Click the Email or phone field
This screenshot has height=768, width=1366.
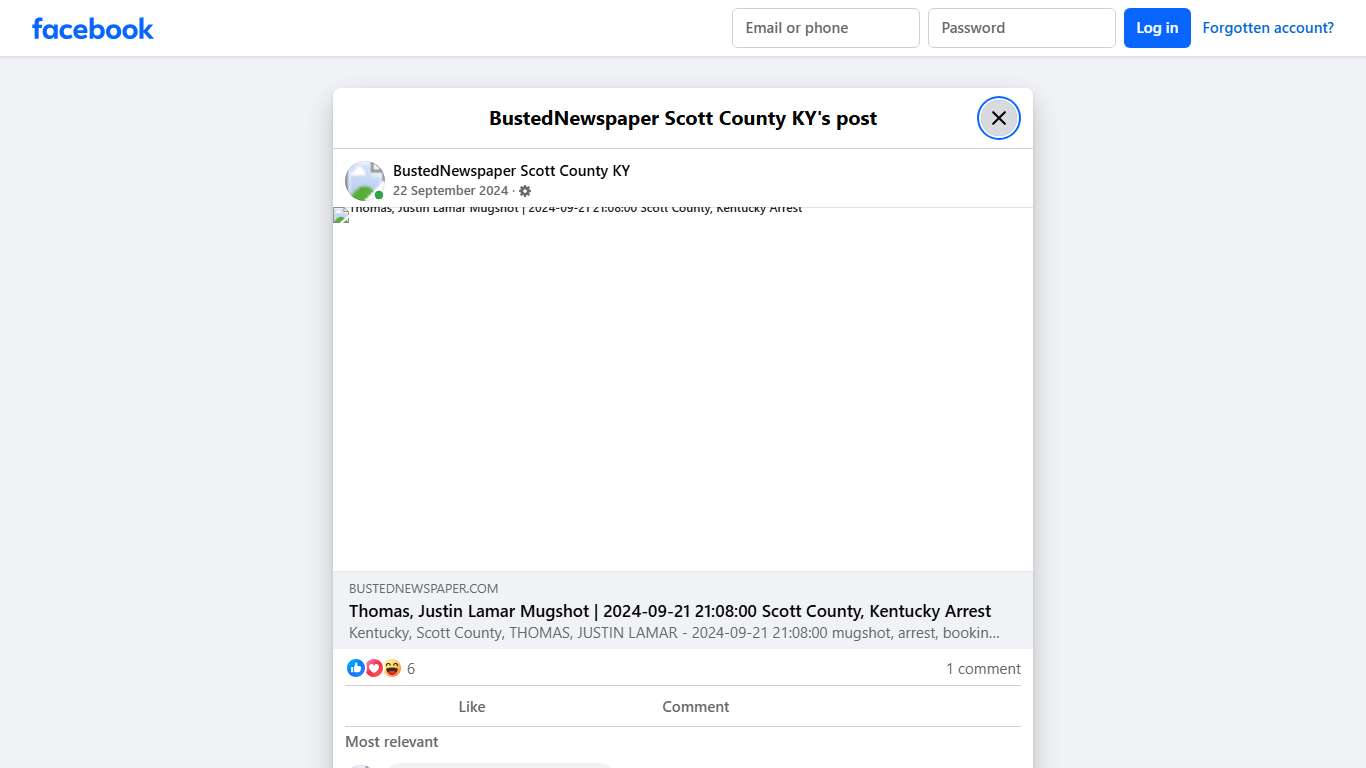(x=825, y=28)
